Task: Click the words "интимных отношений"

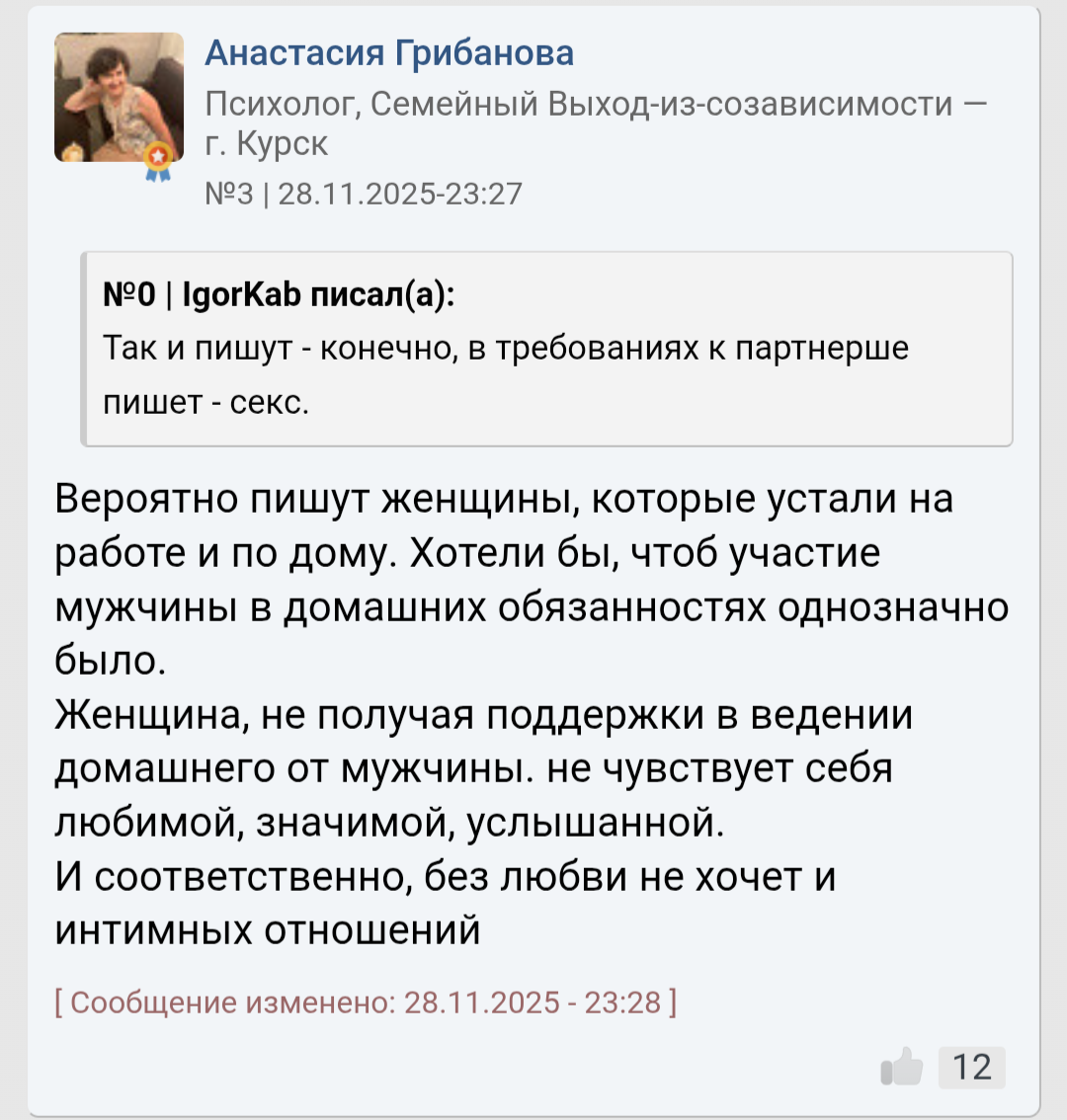Action: pyautogui.click(x=268, y=929)
